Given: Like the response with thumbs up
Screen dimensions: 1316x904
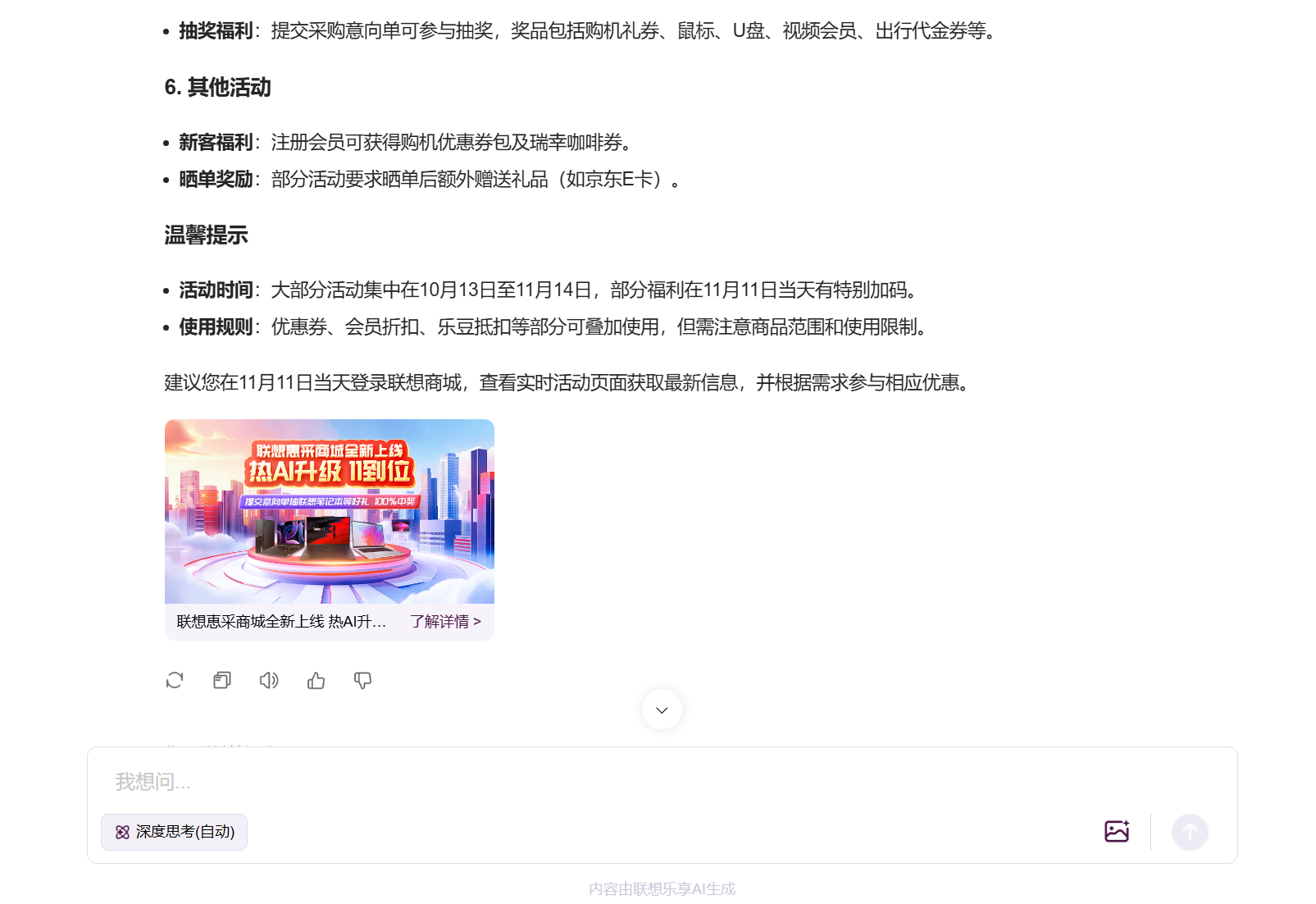Looking at the screenshot, I should (x=316, y=680).
